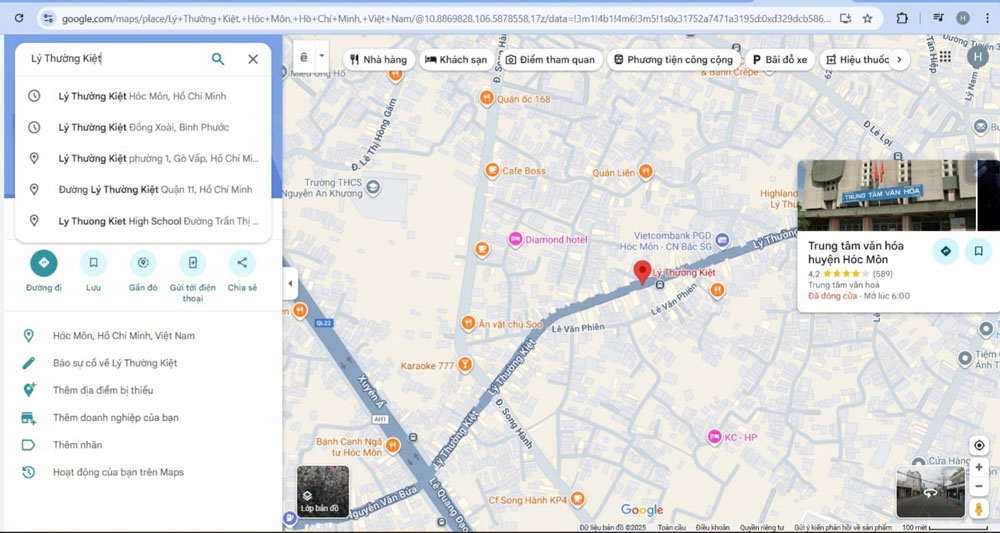The image size is (1000, 533).
Task: Select suggestion Đường Lý Thường Kiệt Quận 11
Action: pos(143,189)
